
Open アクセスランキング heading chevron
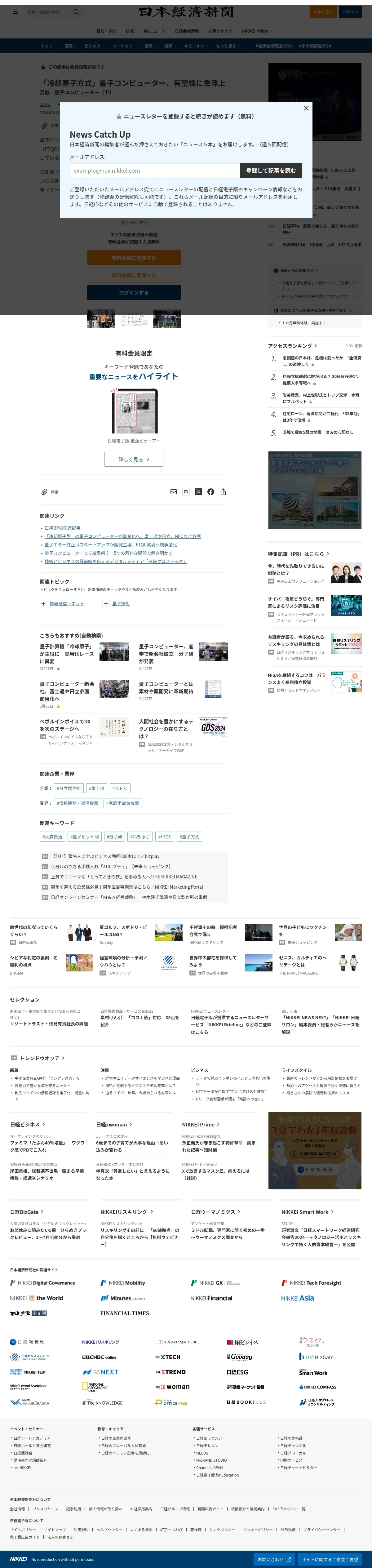(x=315, y=346)
